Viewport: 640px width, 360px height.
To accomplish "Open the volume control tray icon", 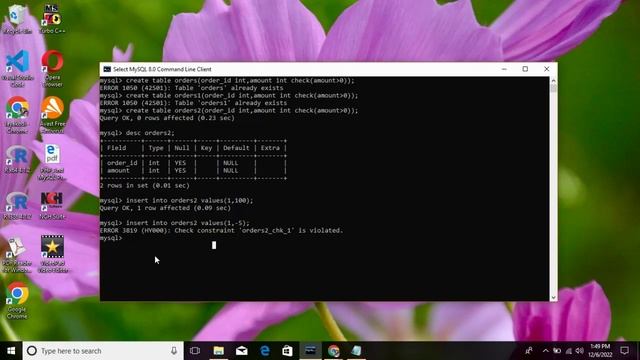I will [580, 351].
